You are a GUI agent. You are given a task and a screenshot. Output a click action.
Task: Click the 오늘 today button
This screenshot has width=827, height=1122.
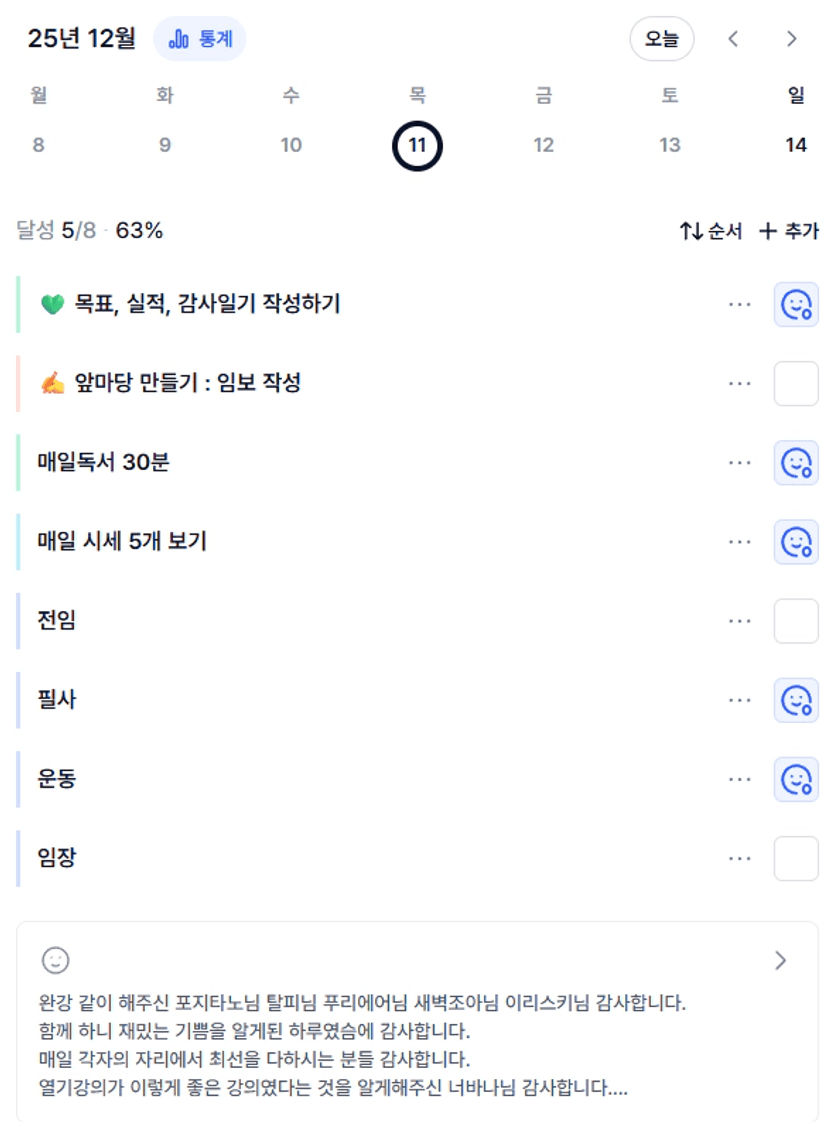click(x=661, y=39)
